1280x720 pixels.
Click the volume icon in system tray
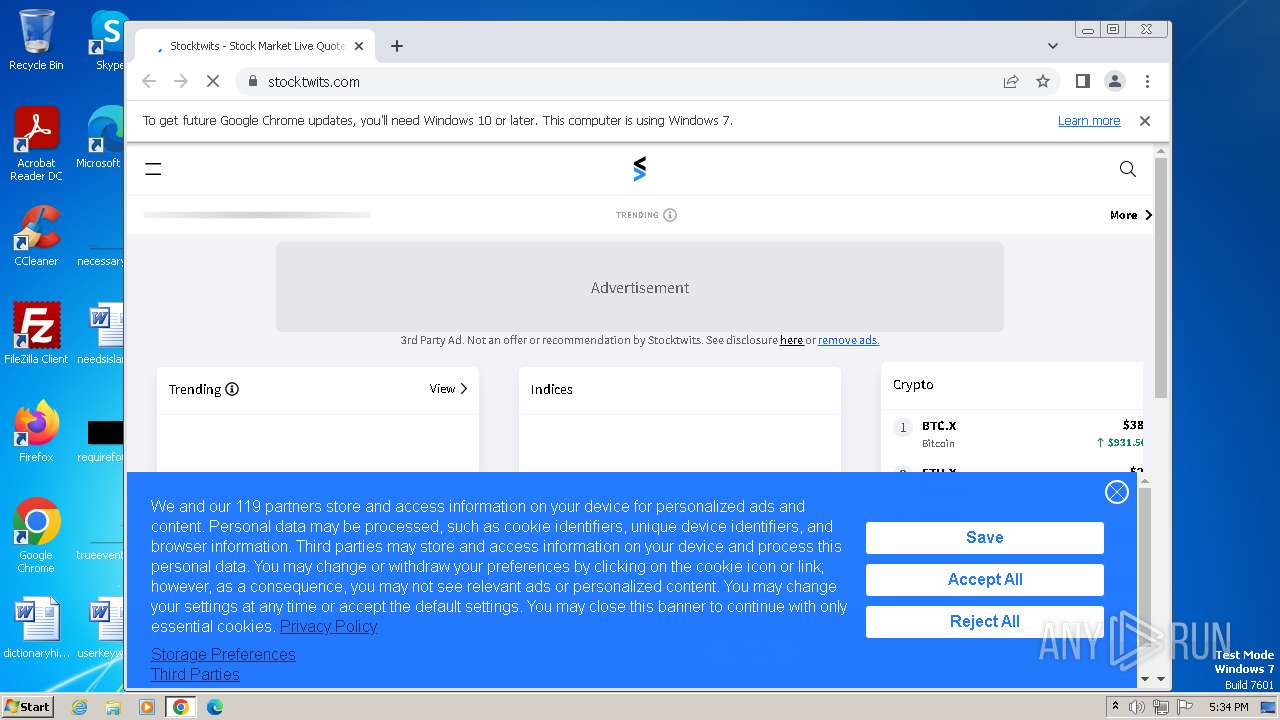click(x=1137, y=707)
